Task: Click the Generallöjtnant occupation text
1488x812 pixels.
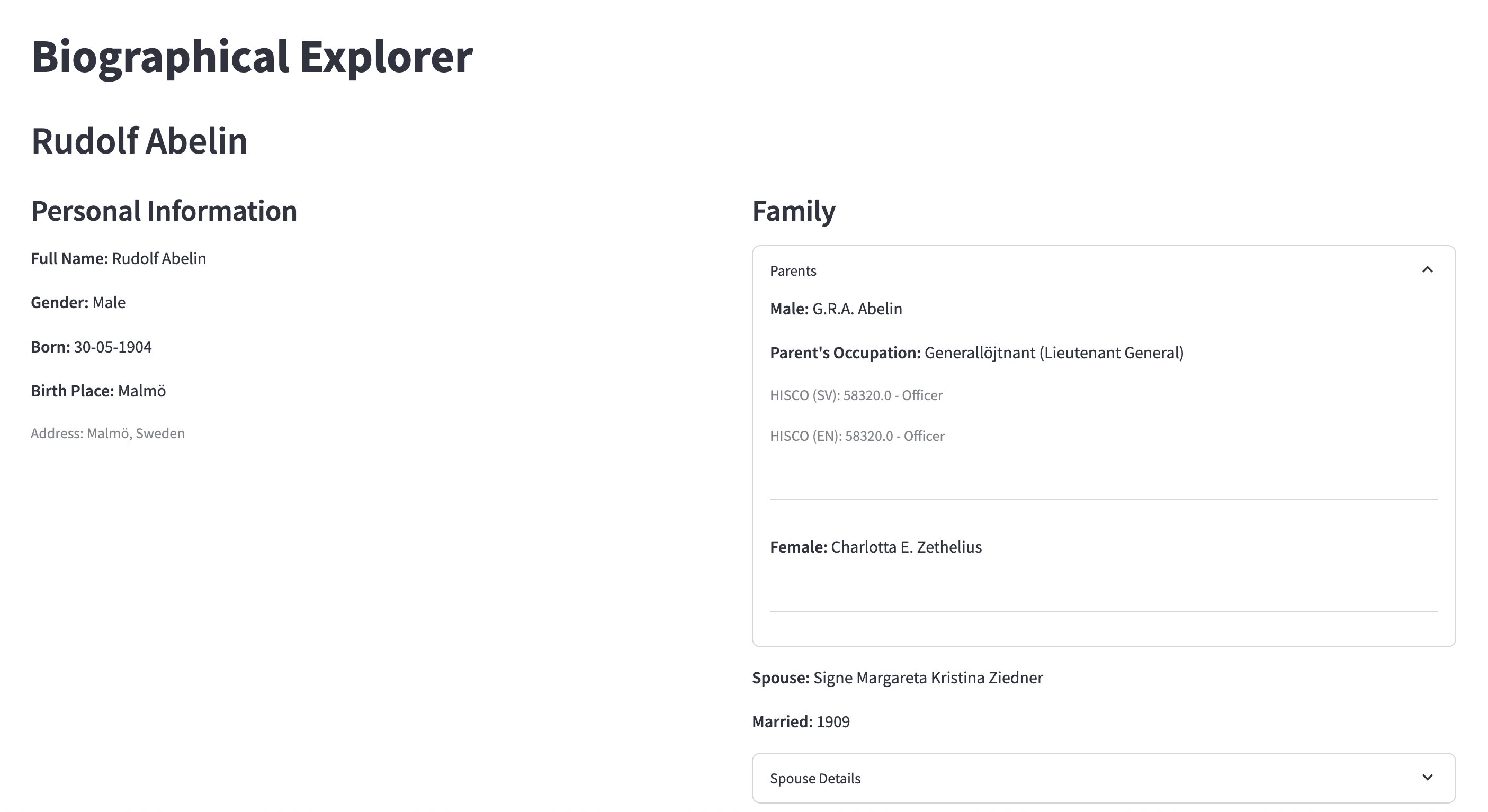Action: click(x=1053, y=353)
